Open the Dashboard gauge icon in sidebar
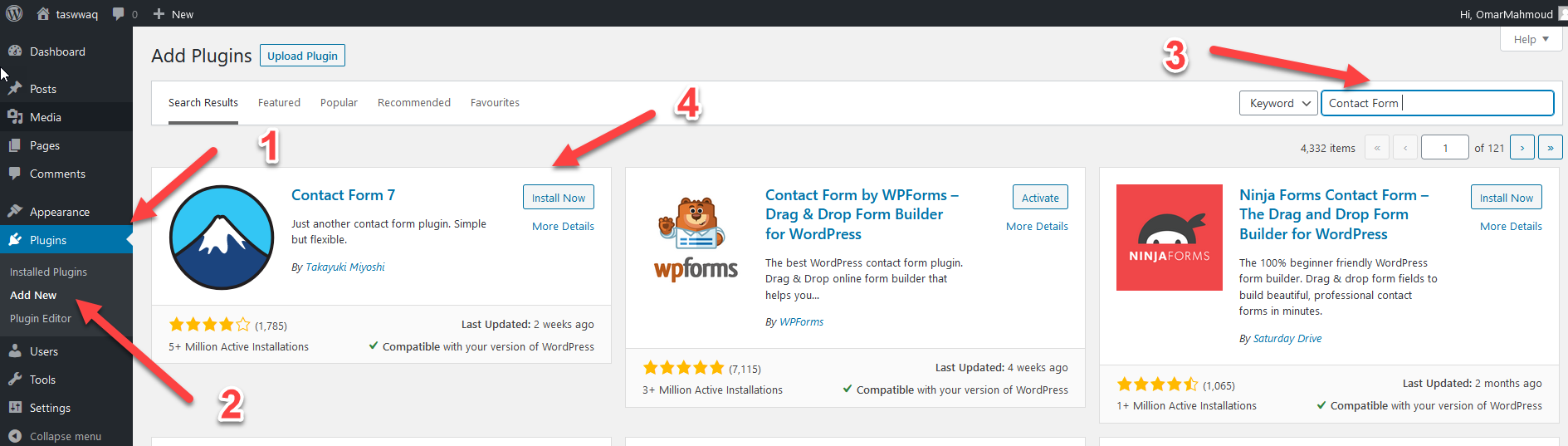Screen dimensions: 1568x446 (x=15, y=51)
